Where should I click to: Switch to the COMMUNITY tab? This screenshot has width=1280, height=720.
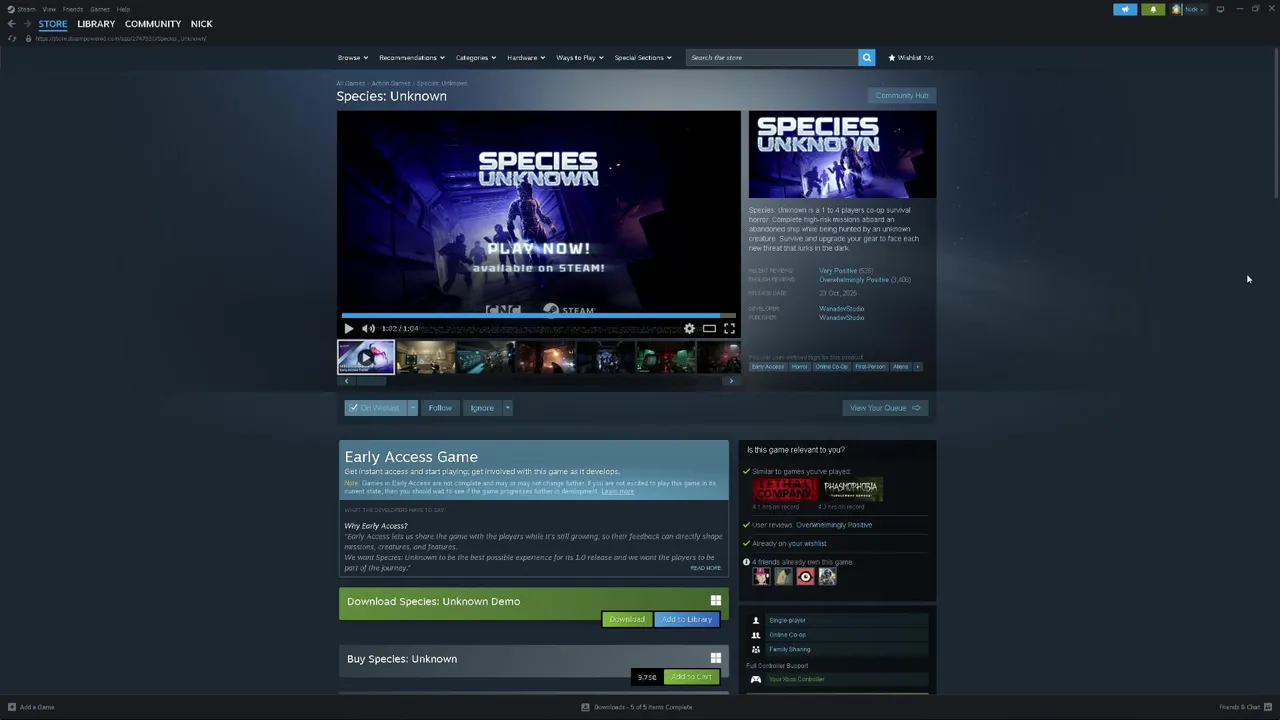153,24
